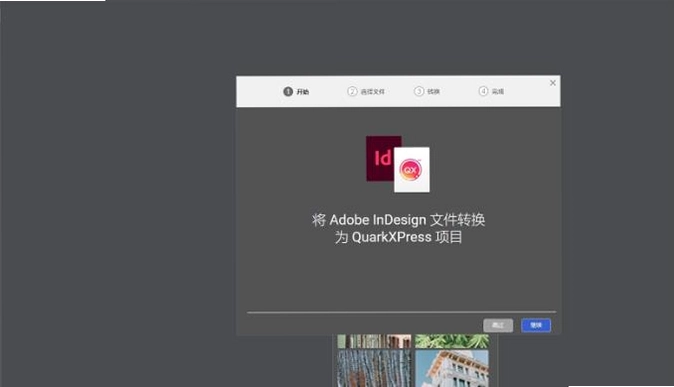Click the green leaves photo thumbnail
674x387 pixels.
pyautogui.click(x=452, y=341)
